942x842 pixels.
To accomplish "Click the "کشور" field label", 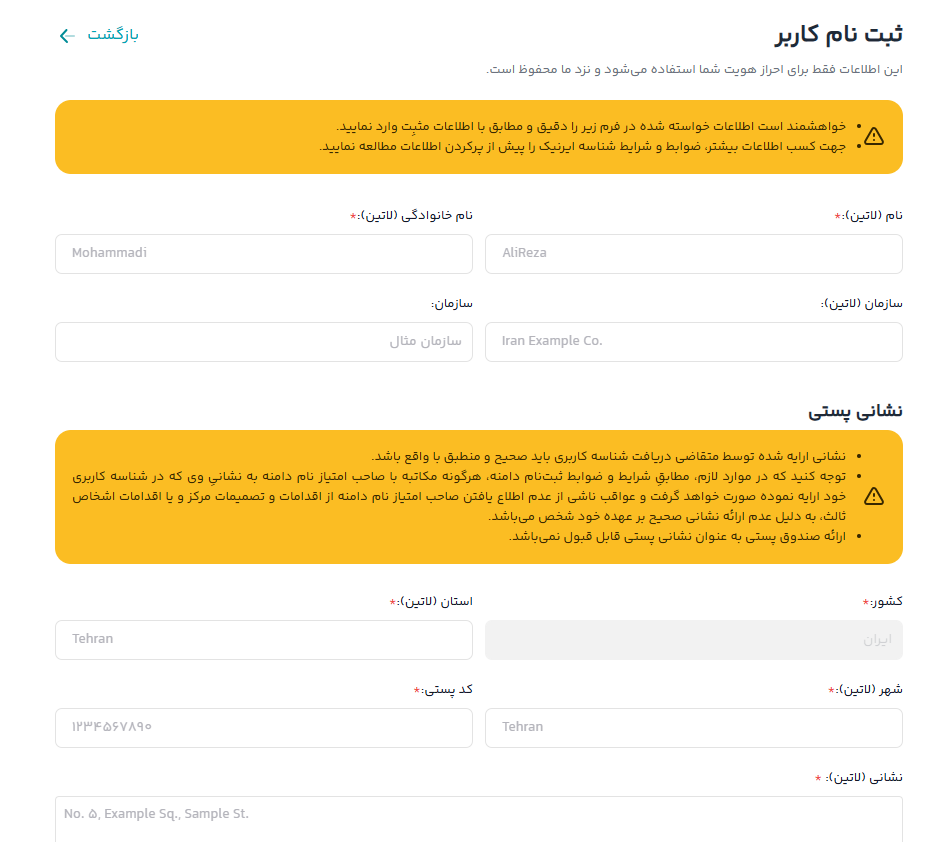I will click(885, 602).
